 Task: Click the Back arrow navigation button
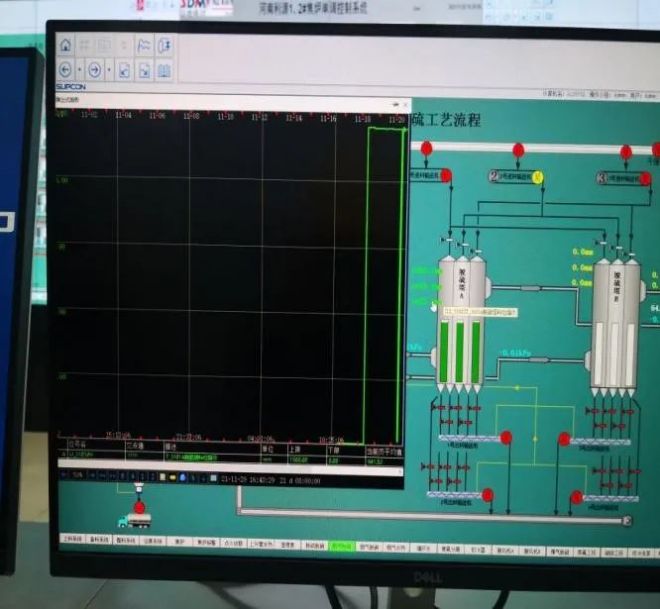tap(66, 70)
